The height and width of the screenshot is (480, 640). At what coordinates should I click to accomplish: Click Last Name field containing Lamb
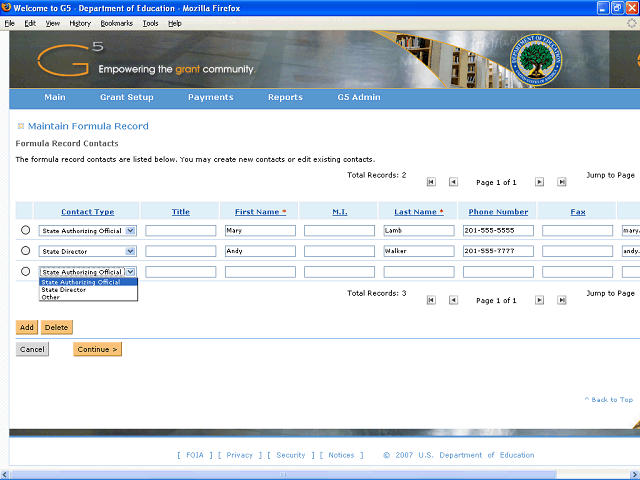tap(419, 231)
